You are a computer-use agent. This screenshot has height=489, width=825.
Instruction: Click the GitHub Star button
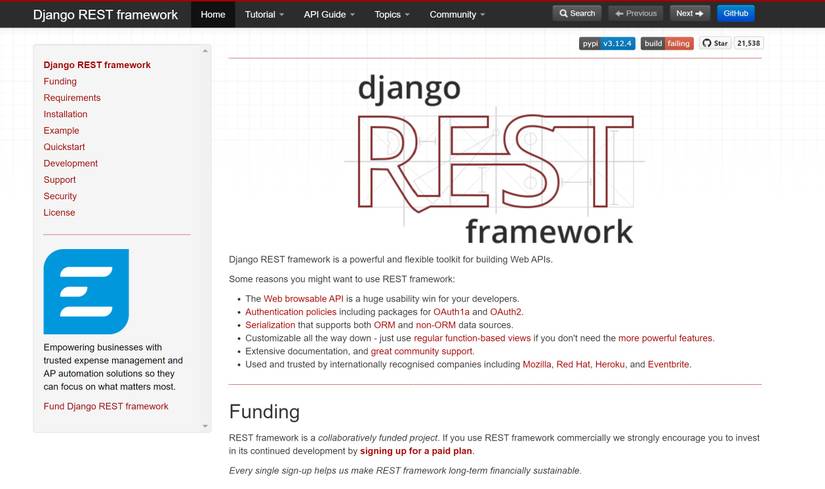[x=715, y=43]
